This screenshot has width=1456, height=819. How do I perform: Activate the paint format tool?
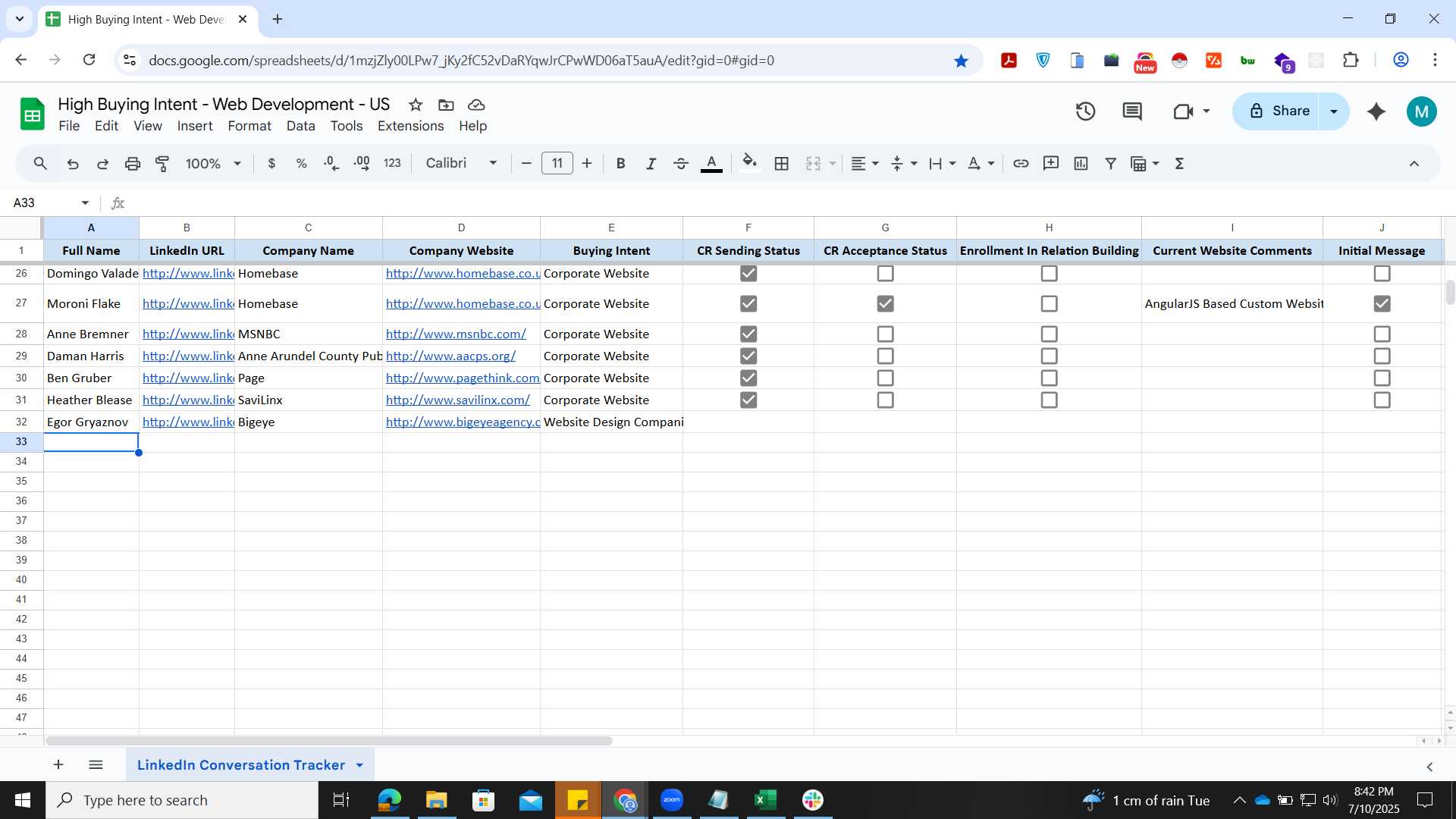click(162, 163)
